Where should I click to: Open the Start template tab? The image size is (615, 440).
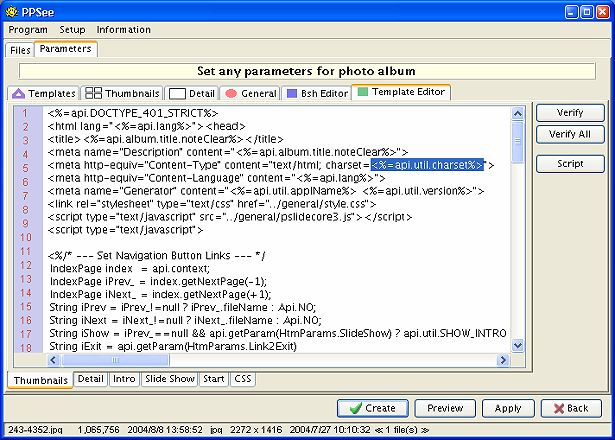(213, 379)
